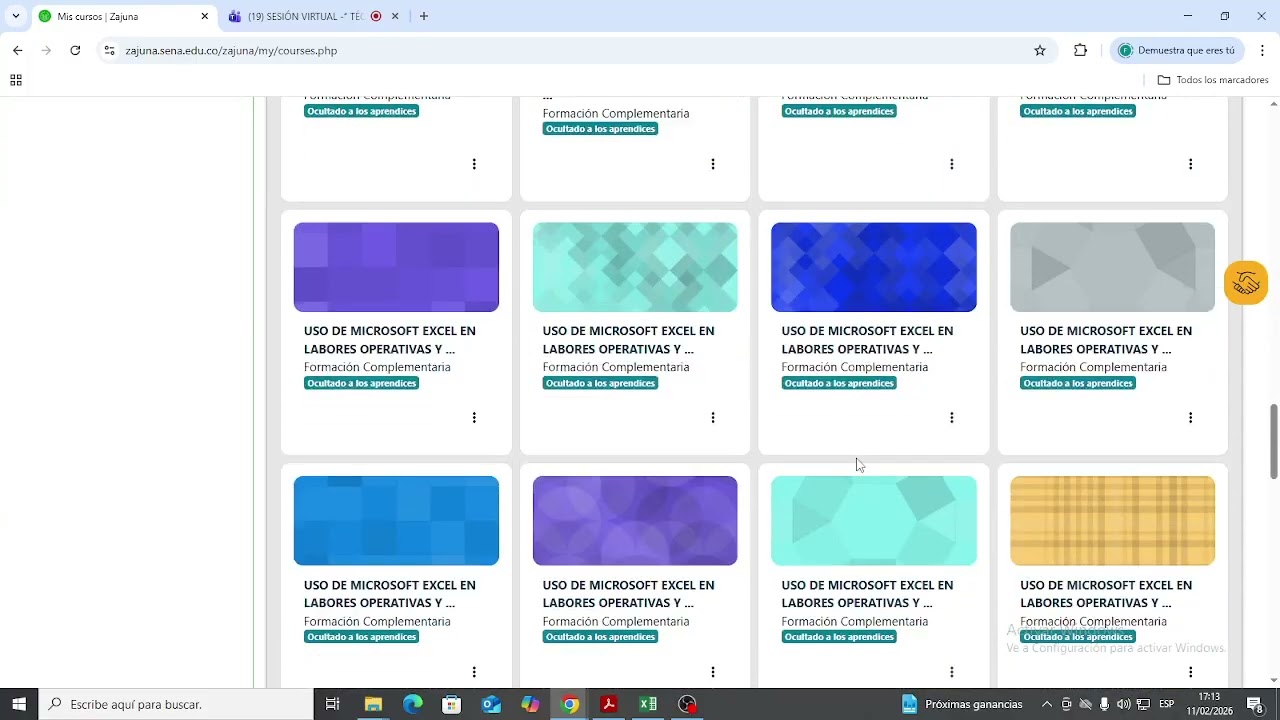Open Excel course title under teal diamonds thumbnail

point(628,340)
